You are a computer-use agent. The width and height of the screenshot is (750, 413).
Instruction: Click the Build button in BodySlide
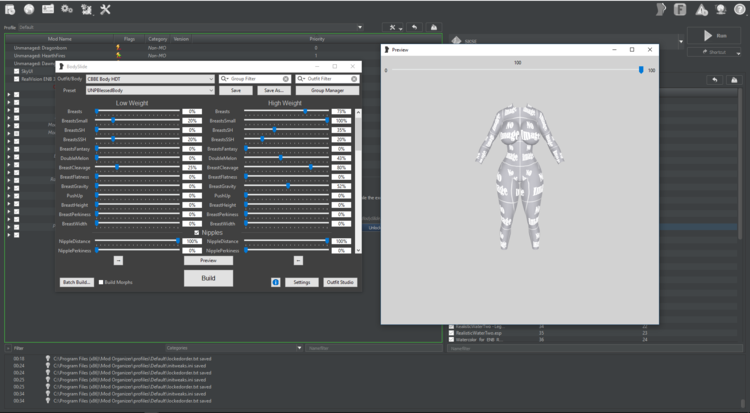tap(209, 278)
